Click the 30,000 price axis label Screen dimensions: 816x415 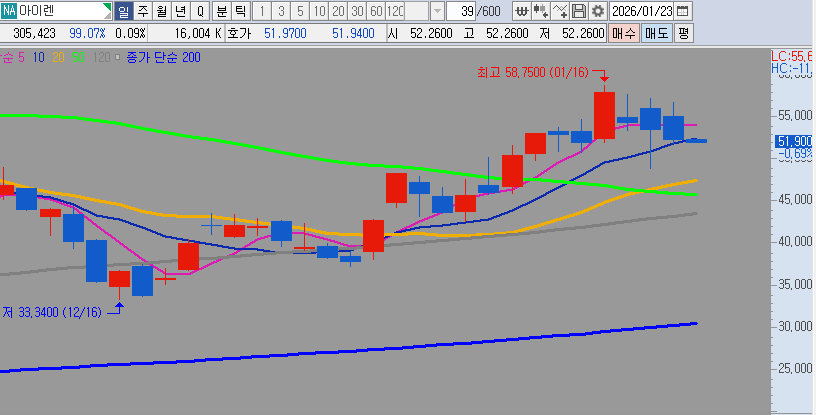click(x=795, y=326)
